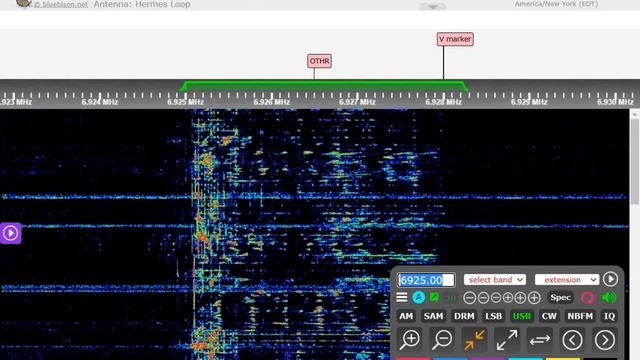Click the dim green bars icon beside the minus buttons
The image size is (640, 360).
click(451, 298)
